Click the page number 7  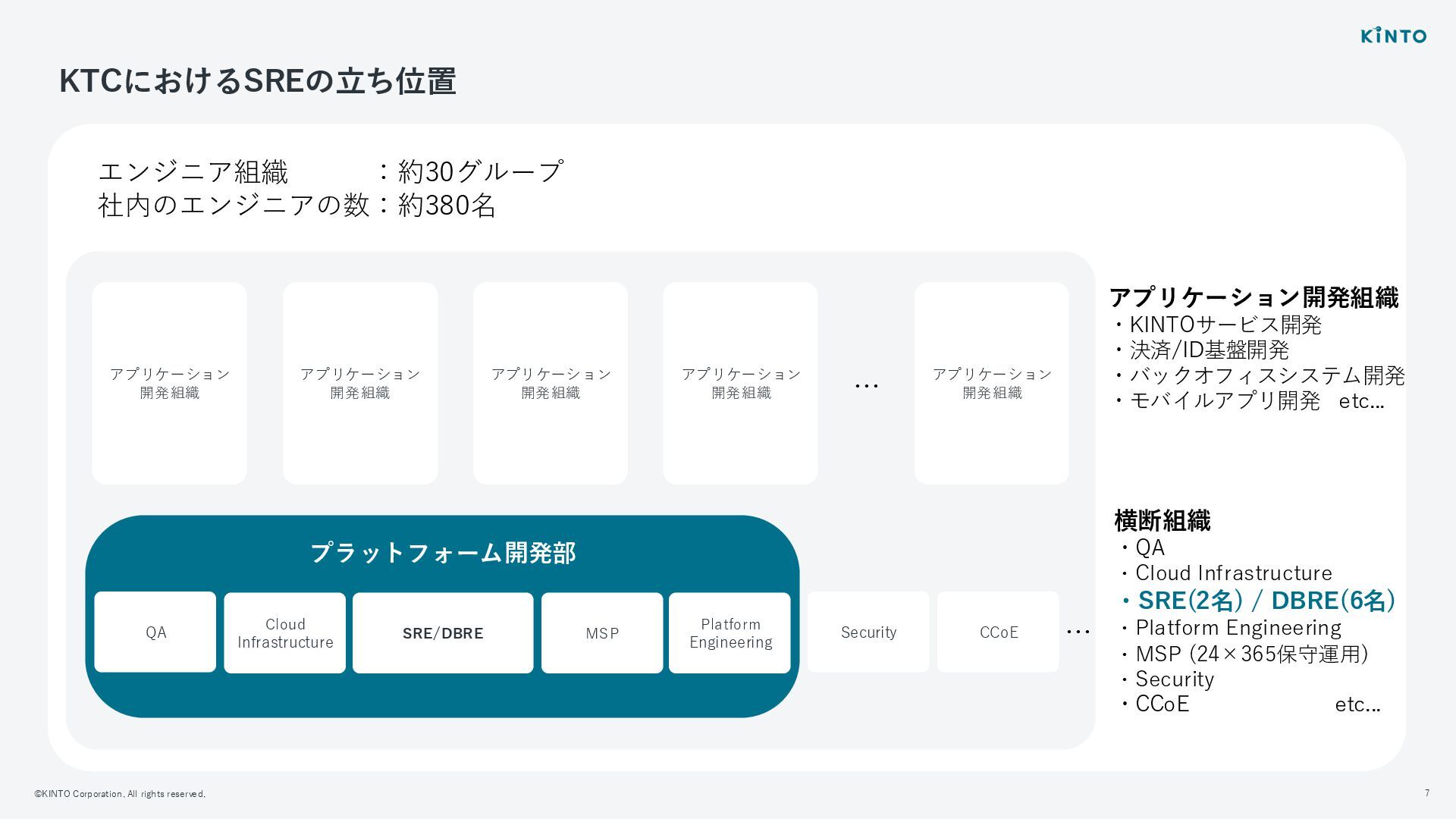pos(1427,793)
